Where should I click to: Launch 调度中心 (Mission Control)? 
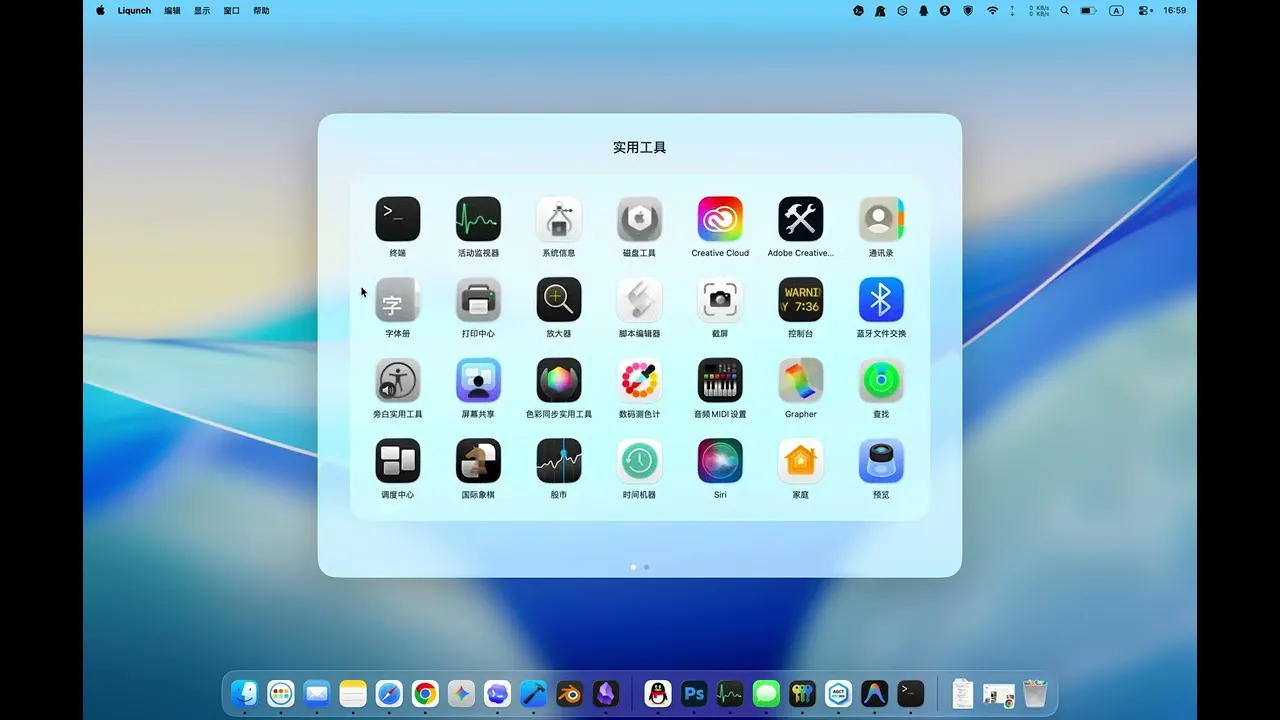tap(398, 461)
